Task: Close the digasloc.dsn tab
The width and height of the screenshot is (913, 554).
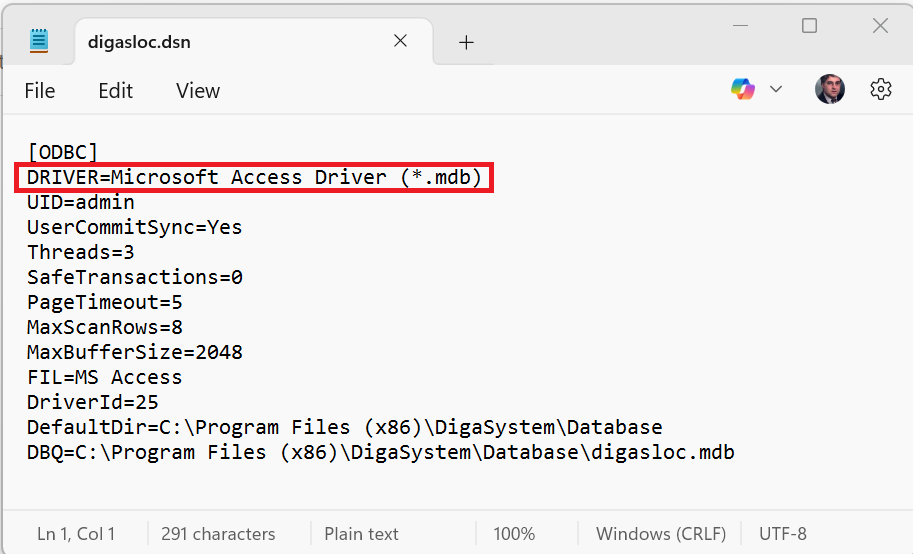Action: pyautogui.click(x=400, y=41)
